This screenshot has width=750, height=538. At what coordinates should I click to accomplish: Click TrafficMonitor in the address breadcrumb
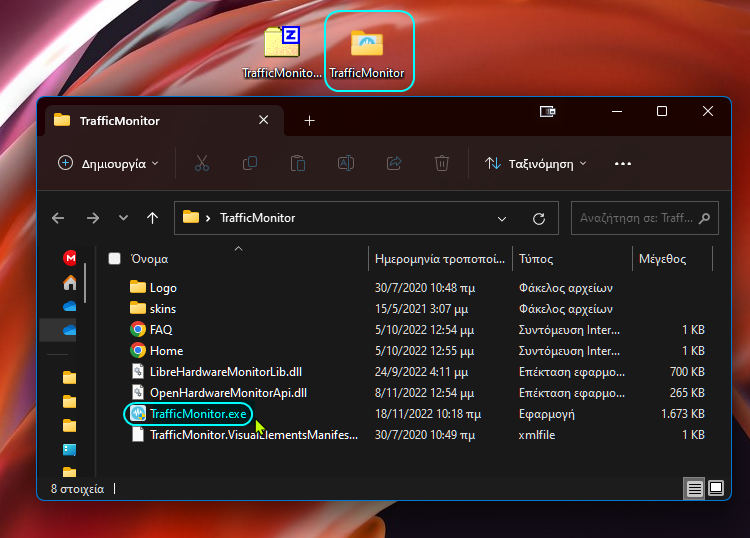(x=257, y=218)
